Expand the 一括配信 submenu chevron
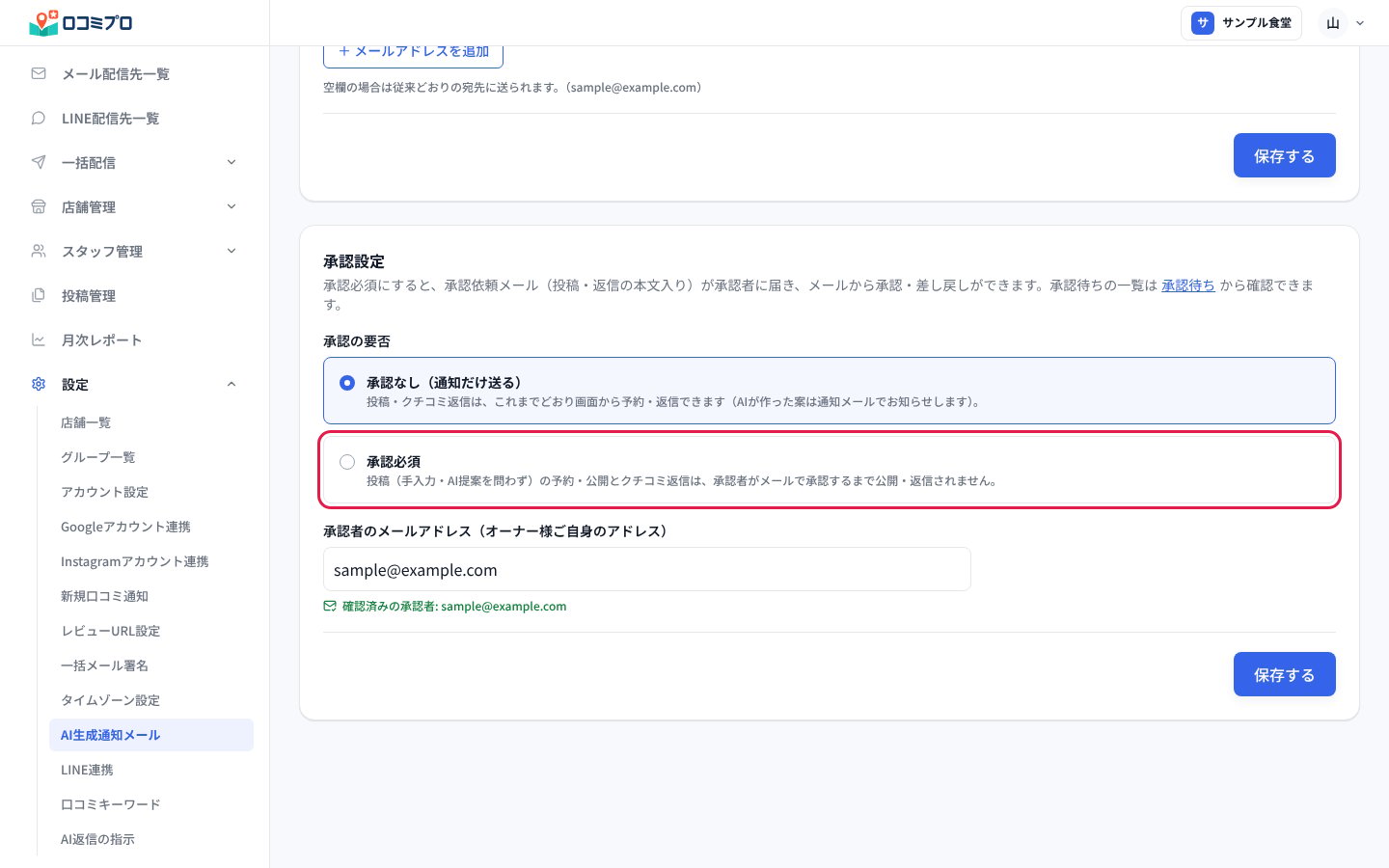 (x=231, y=162)
